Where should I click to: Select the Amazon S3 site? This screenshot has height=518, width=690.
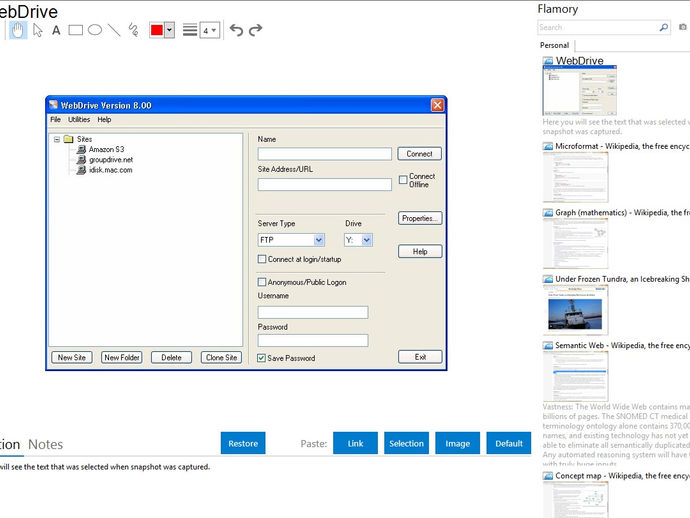click(x=106, y=150)
